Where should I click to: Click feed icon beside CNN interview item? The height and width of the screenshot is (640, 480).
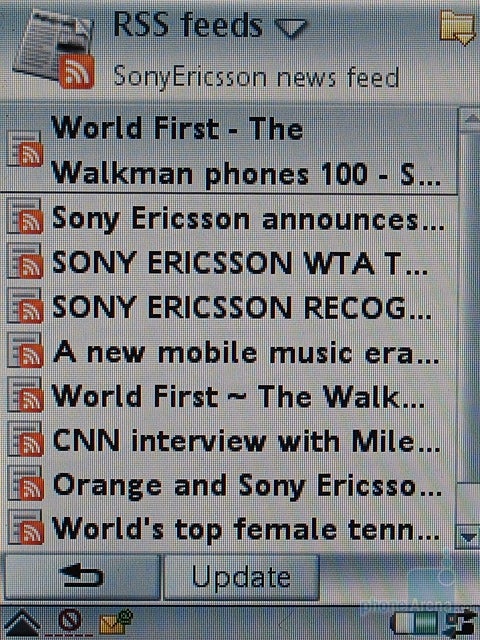click(25, 439)
